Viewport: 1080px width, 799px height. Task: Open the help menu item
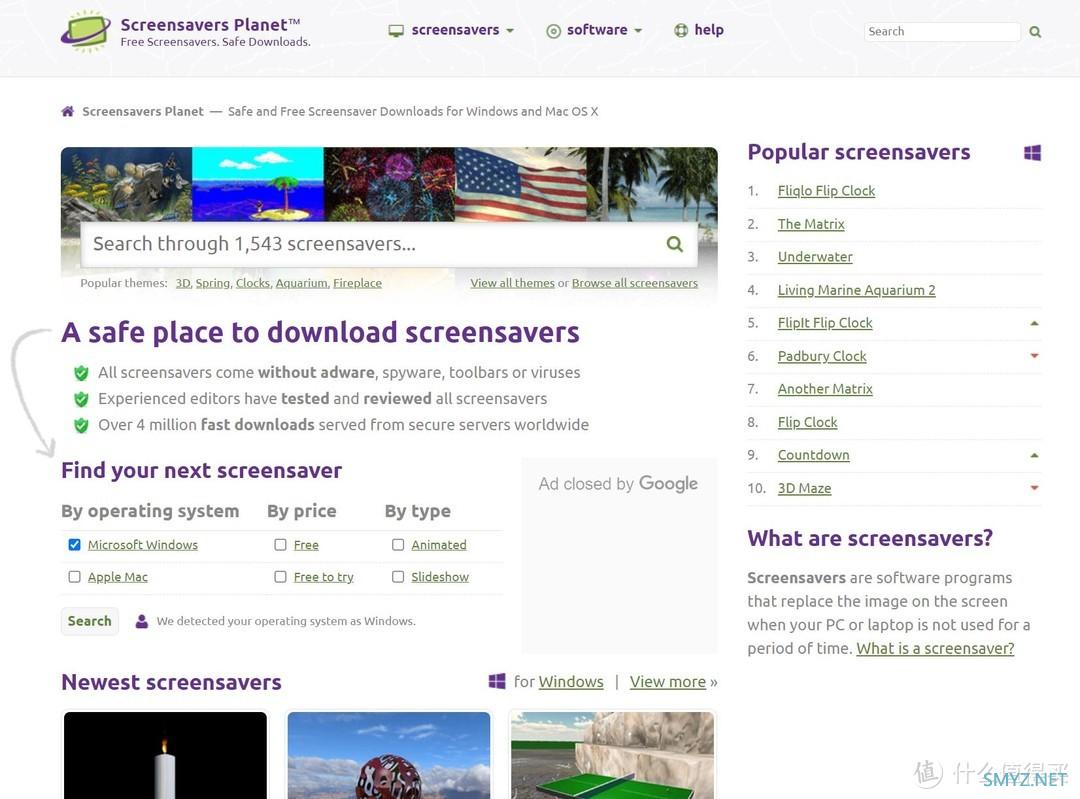coord(699,30)
